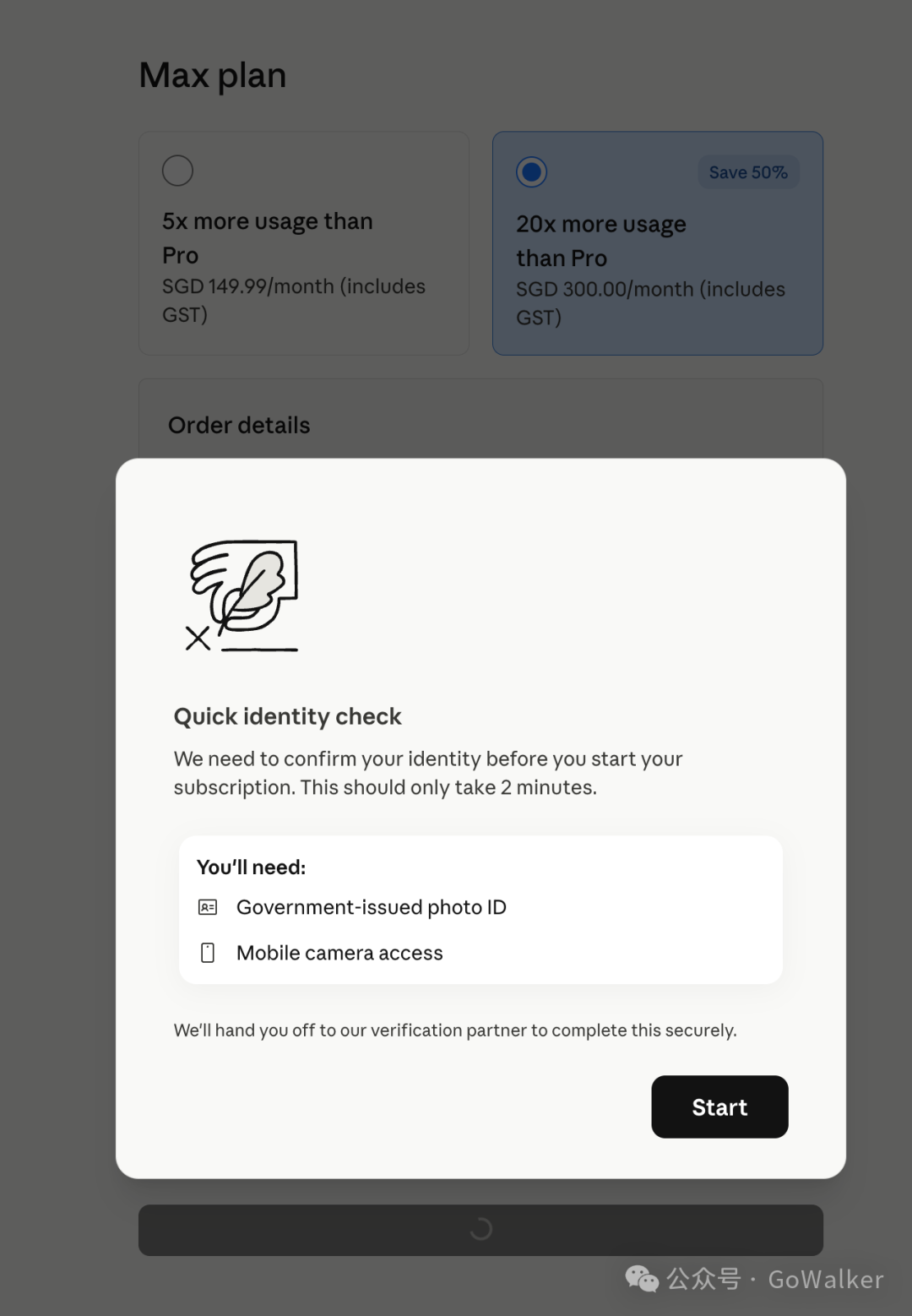Choose the SGD 149.99/month plan card

(304, 243)
